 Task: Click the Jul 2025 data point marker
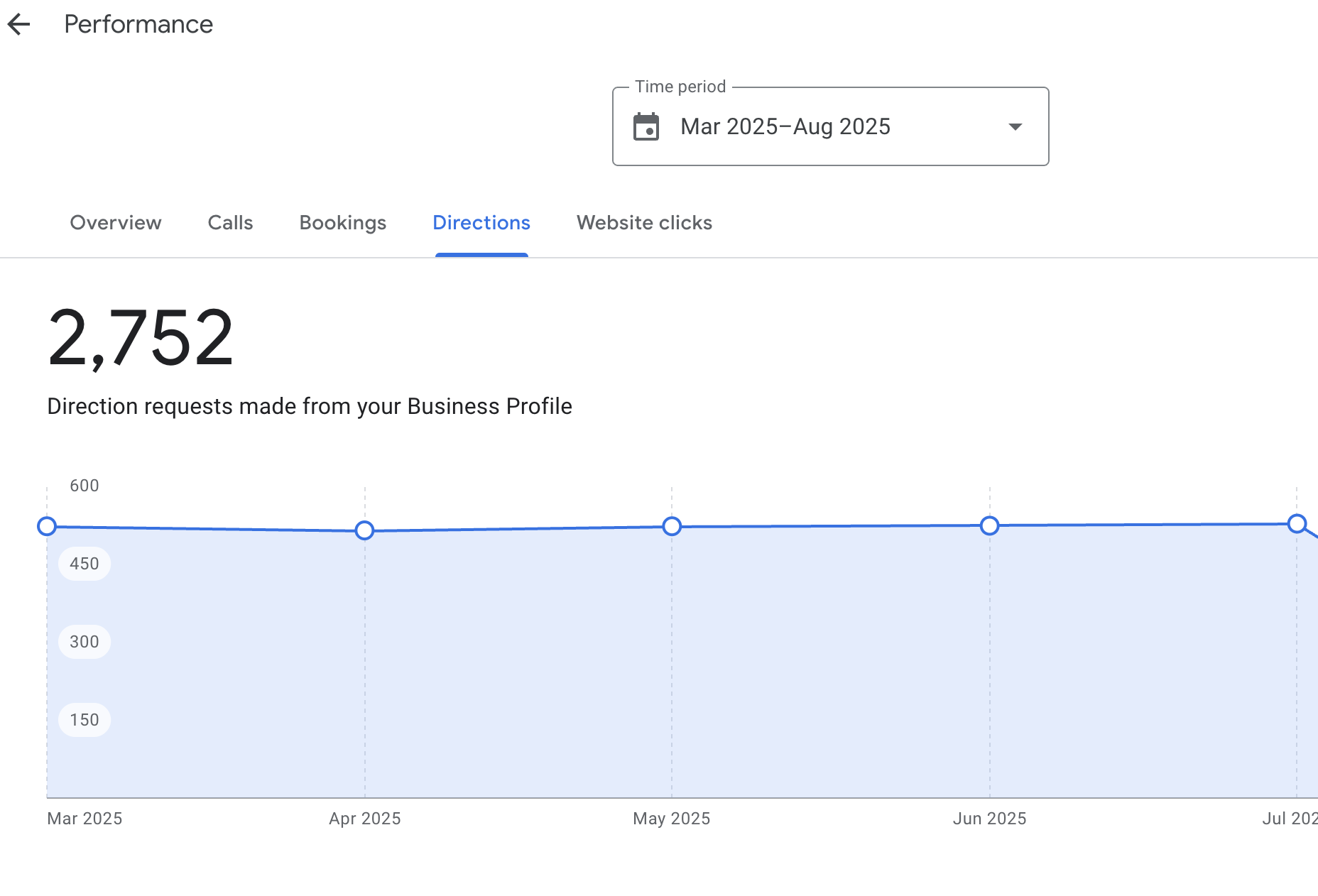(1297, 524)
